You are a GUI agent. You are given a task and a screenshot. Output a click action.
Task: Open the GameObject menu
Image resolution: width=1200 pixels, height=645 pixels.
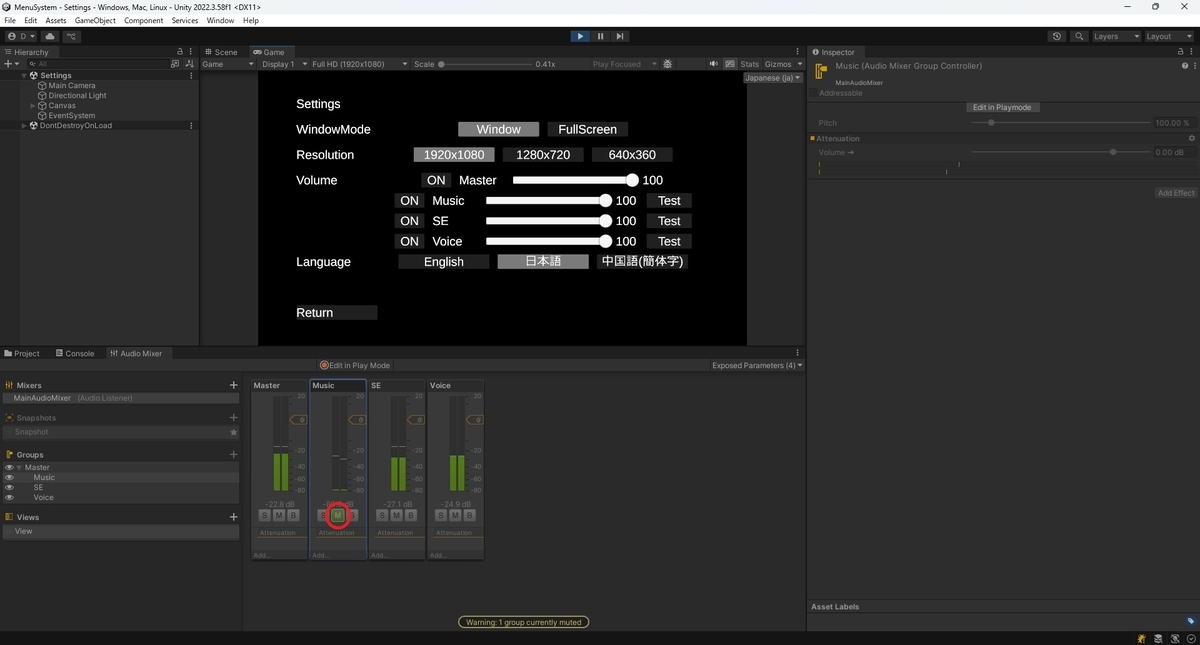95,20
